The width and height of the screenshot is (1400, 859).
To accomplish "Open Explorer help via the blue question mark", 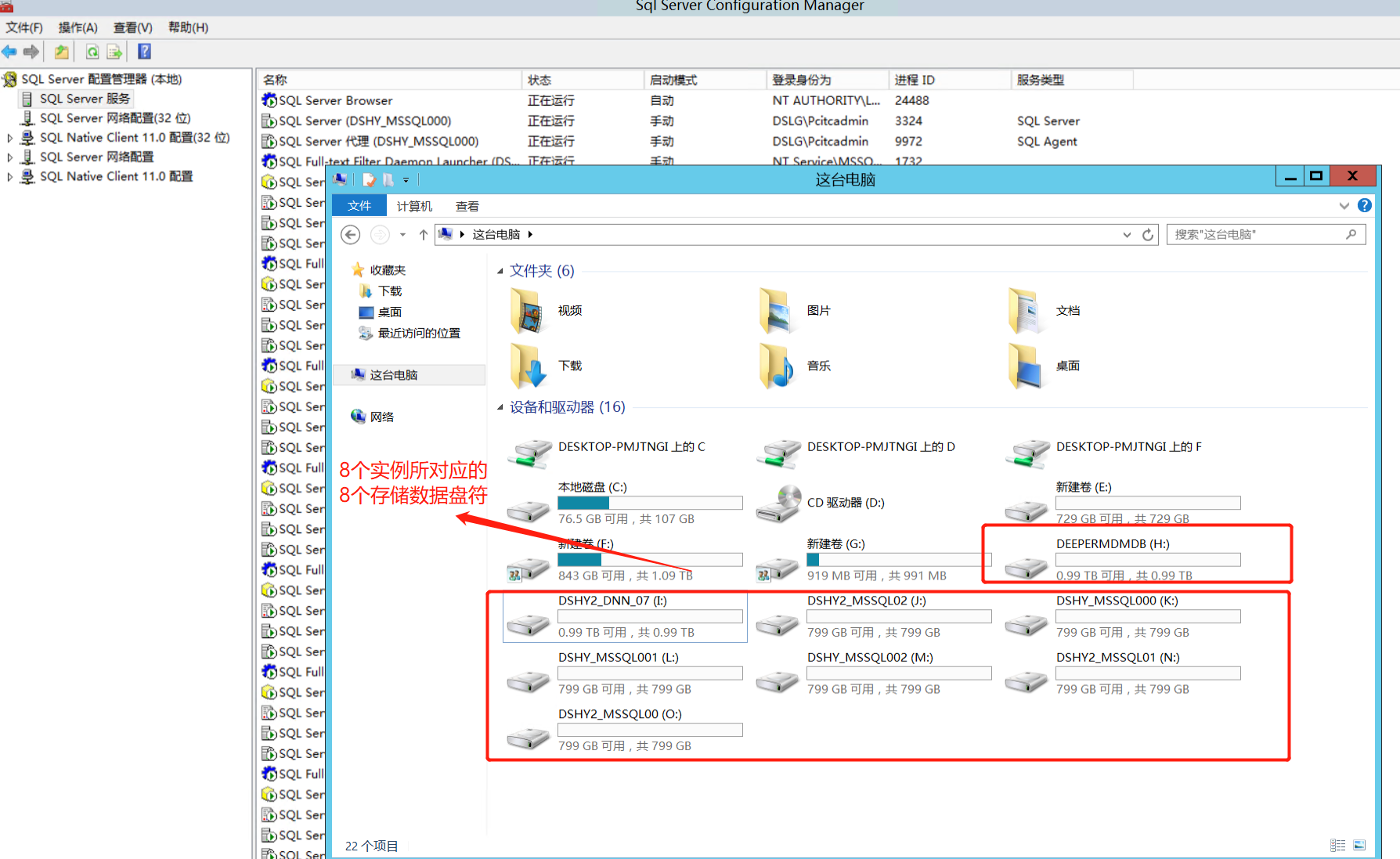I will (1365, 205).
